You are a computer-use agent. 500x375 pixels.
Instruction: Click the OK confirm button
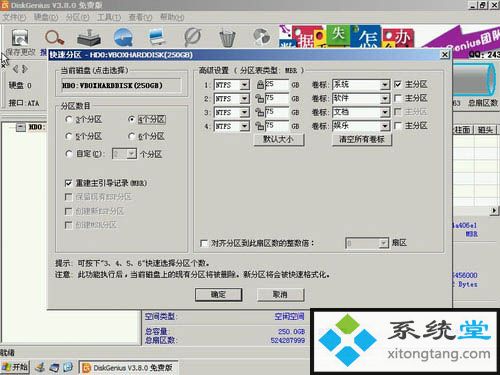[x=218, y=295]
